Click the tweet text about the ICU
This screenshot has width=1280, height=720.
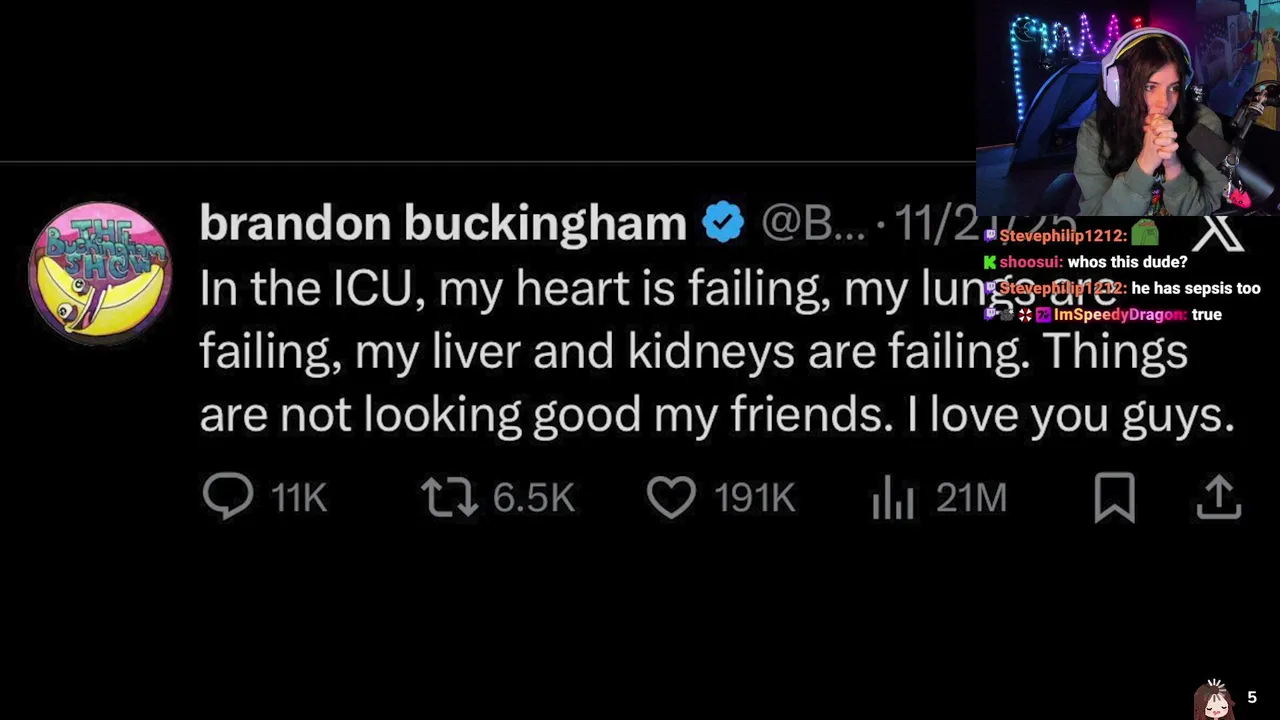coord(690,352)
